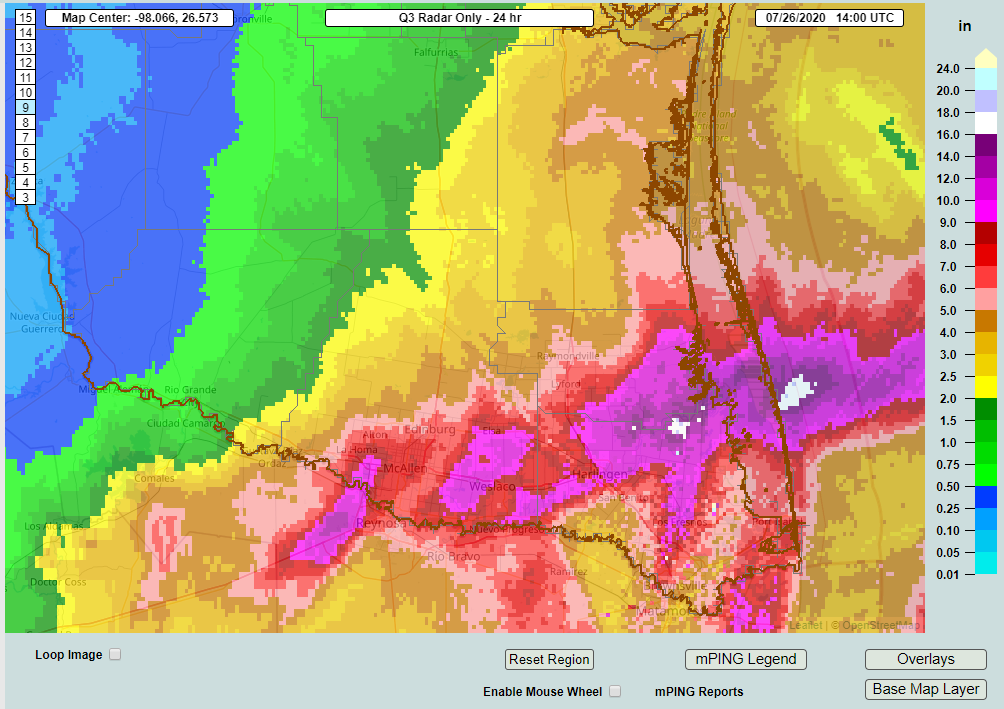Open the Base Map Layer selector
1004x709 pixels.
click(x=925, y=689)
